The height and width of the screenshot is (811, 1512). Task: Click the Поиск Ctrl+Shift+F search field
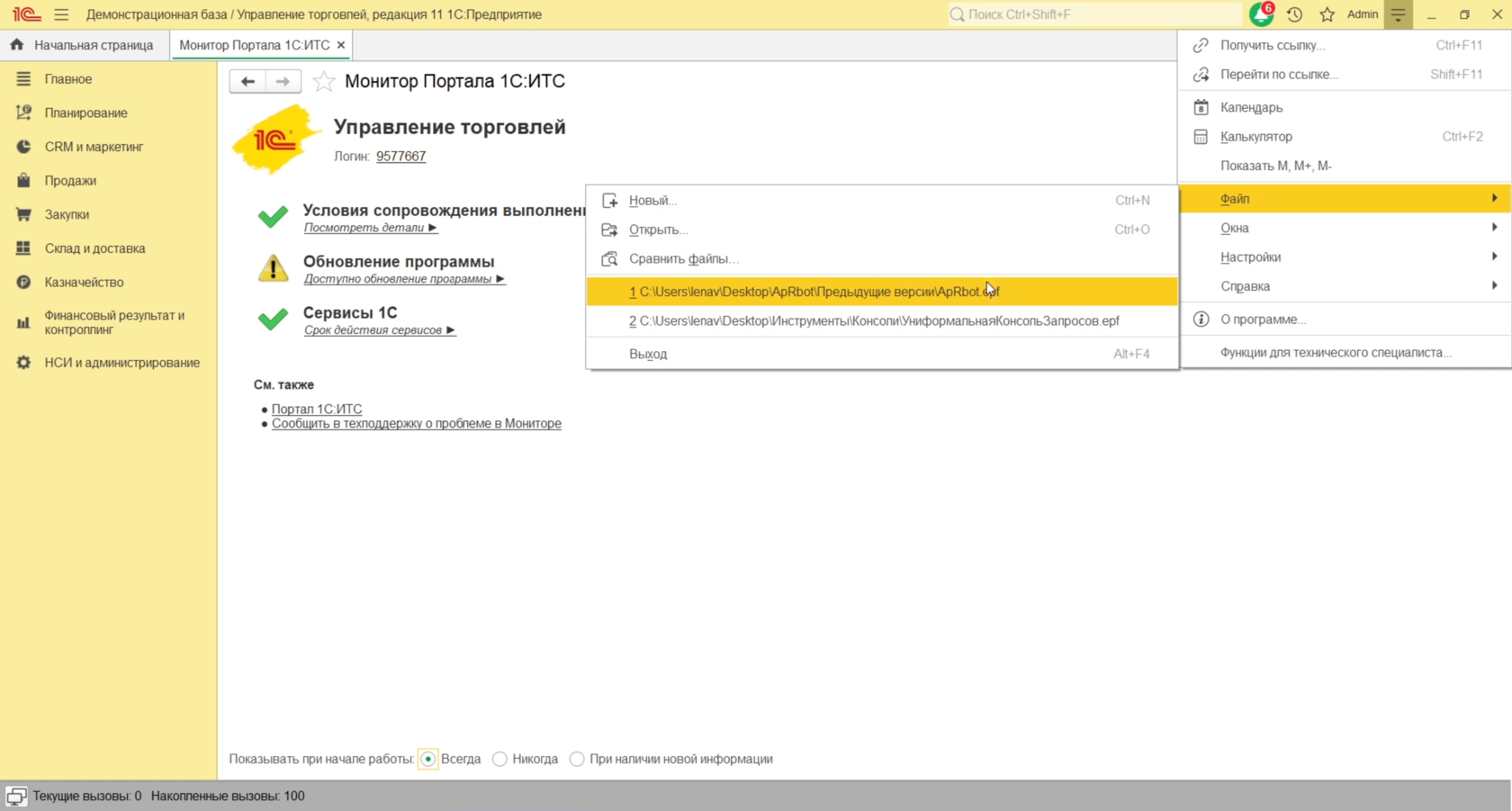coord(1094,14)
